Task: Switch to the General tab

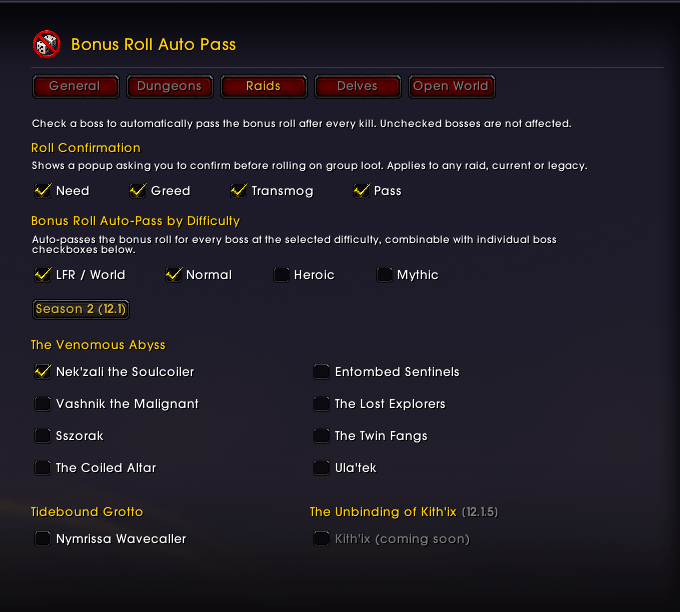Action: point(75,86)
